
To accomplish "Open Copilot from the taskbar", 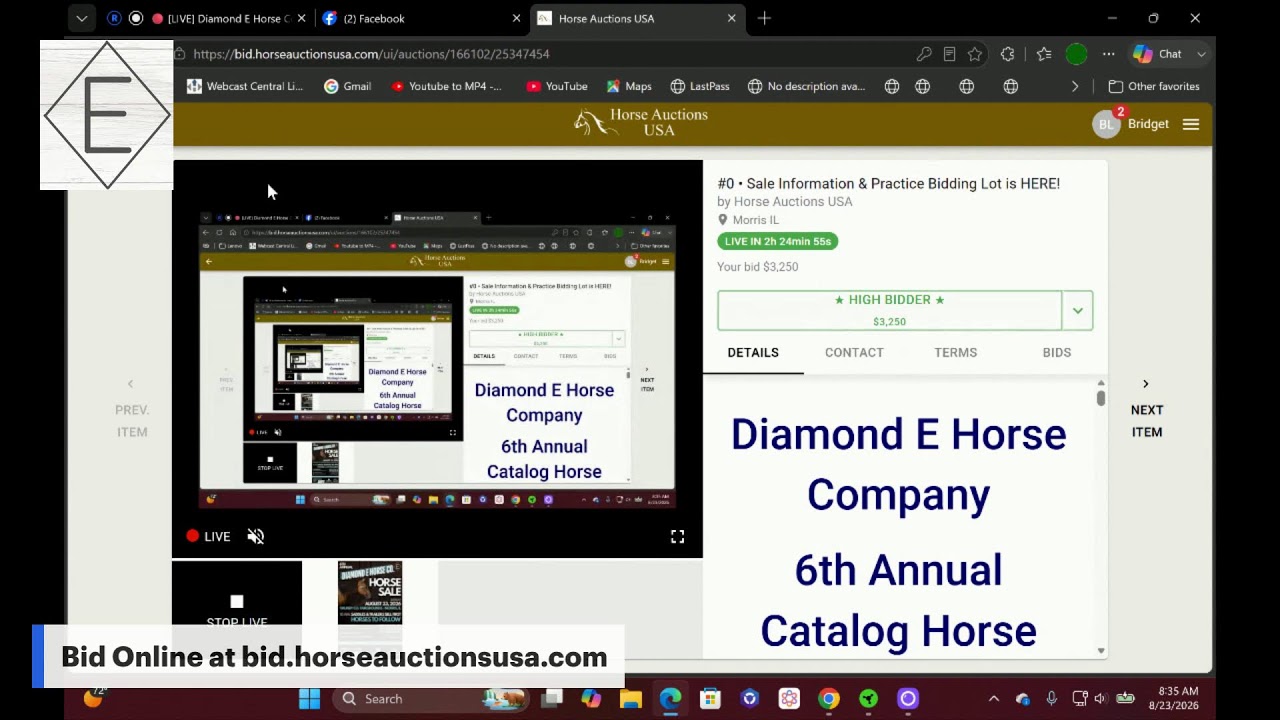I will (591, 699).
